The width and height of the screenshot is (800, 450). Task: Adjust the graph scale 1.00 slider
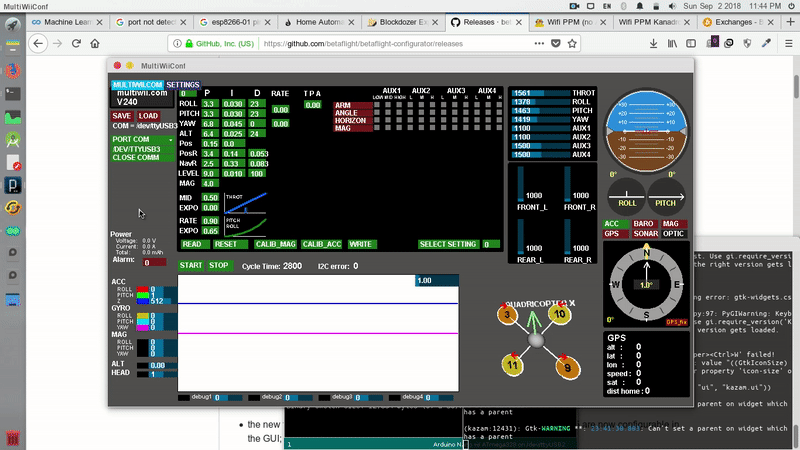pyautogui.click(x=437, y=281)
